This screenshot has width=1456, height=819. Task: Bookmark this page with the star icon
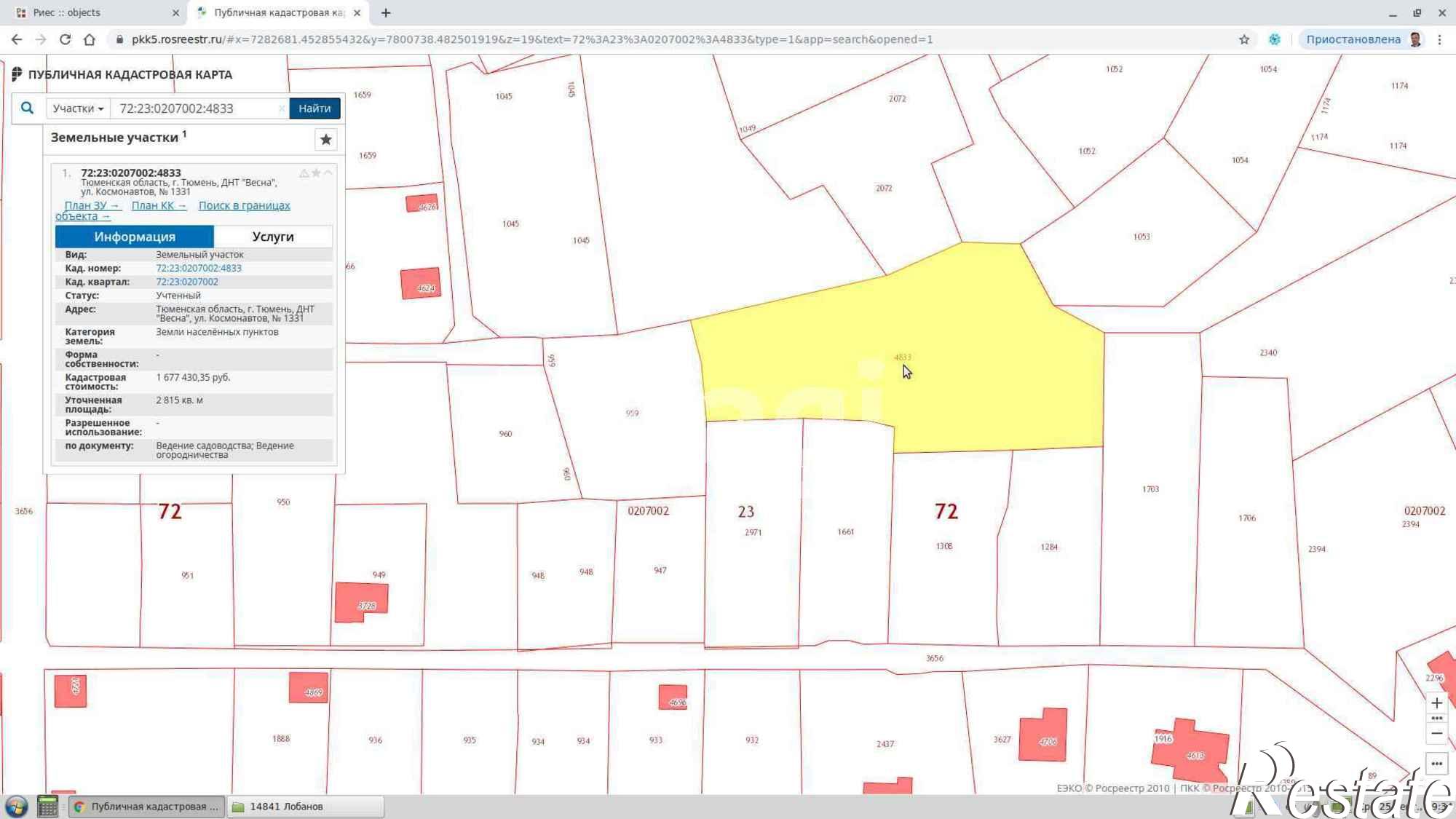[x=1244, y=39]
